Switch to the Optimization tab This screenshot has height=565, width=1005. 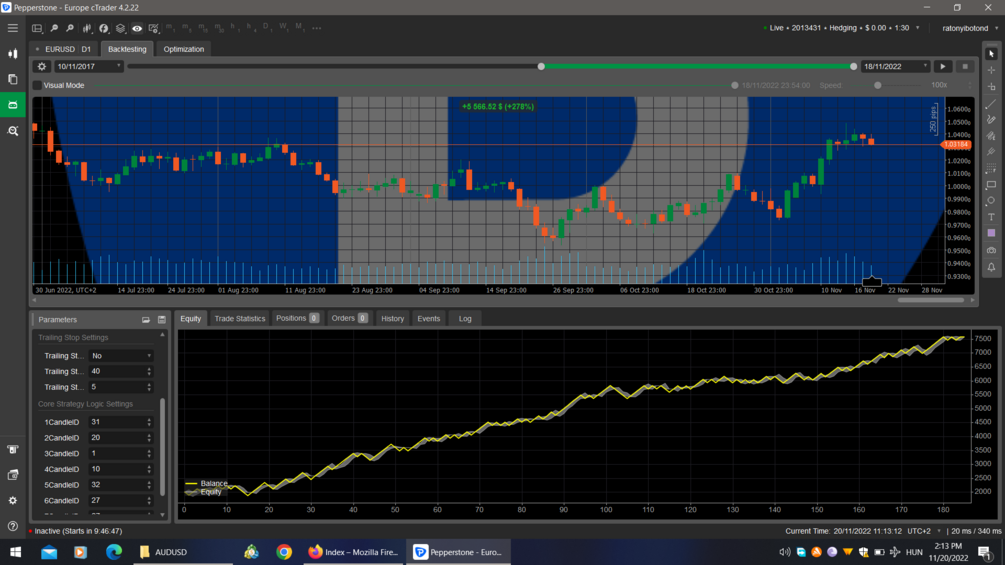183,49
